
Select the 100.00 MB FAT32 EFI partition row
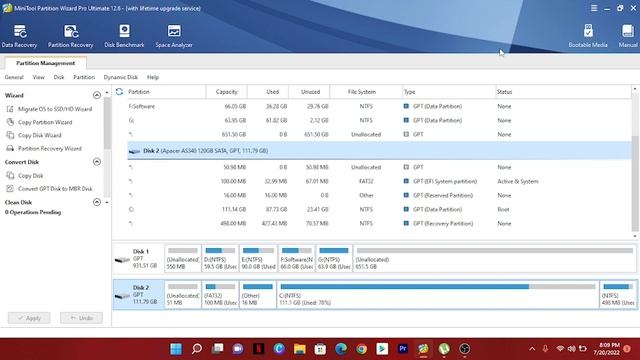379,181
